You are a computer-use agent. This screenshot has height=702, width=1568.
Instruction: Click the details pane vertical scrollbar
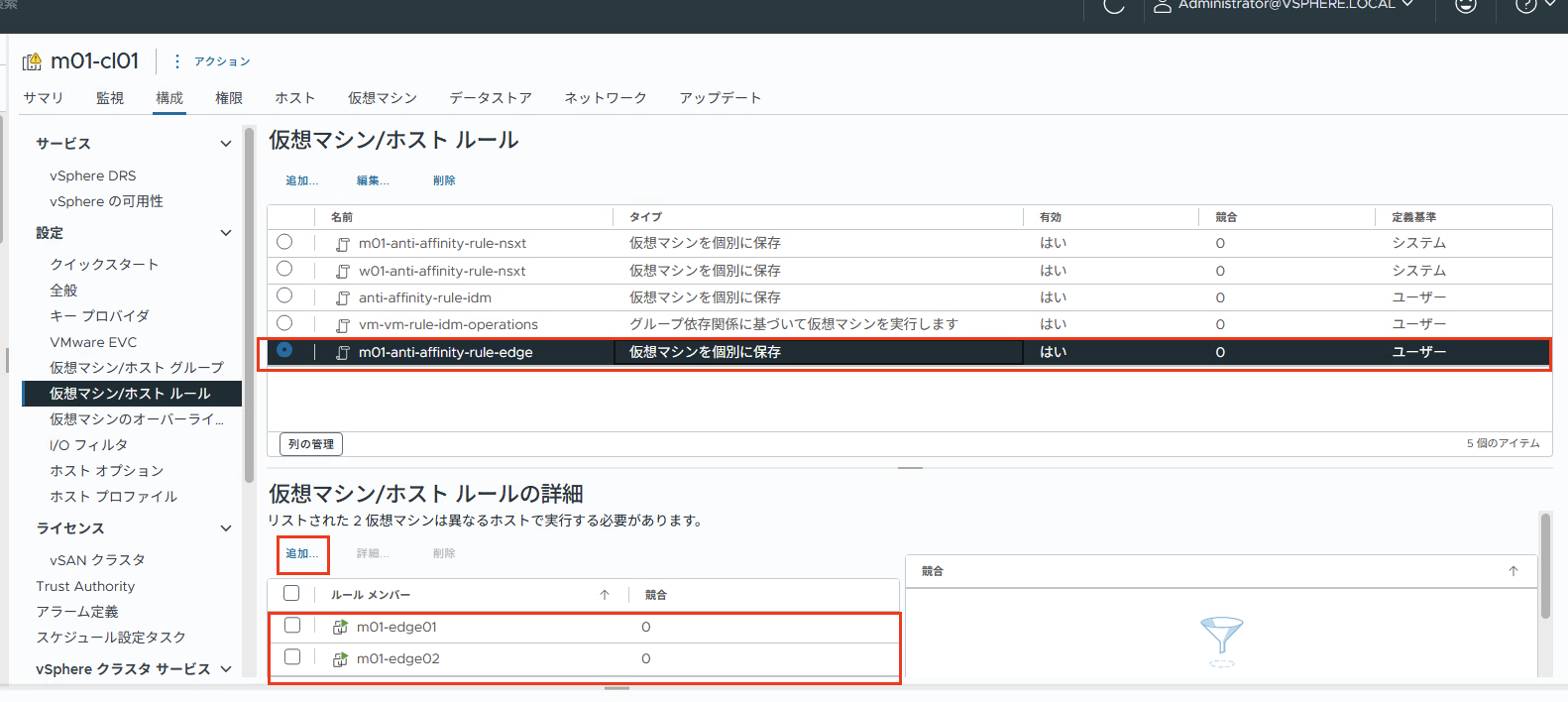(x=1544, y=565)
